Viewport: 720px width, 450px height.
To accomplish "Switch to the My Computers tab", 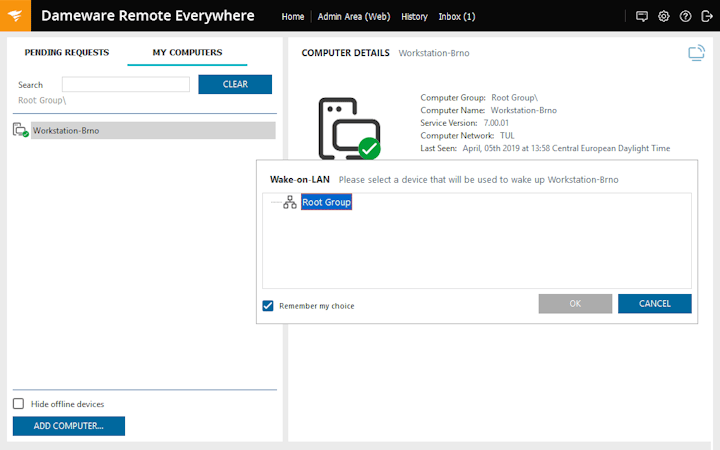I will pos(187,52).
